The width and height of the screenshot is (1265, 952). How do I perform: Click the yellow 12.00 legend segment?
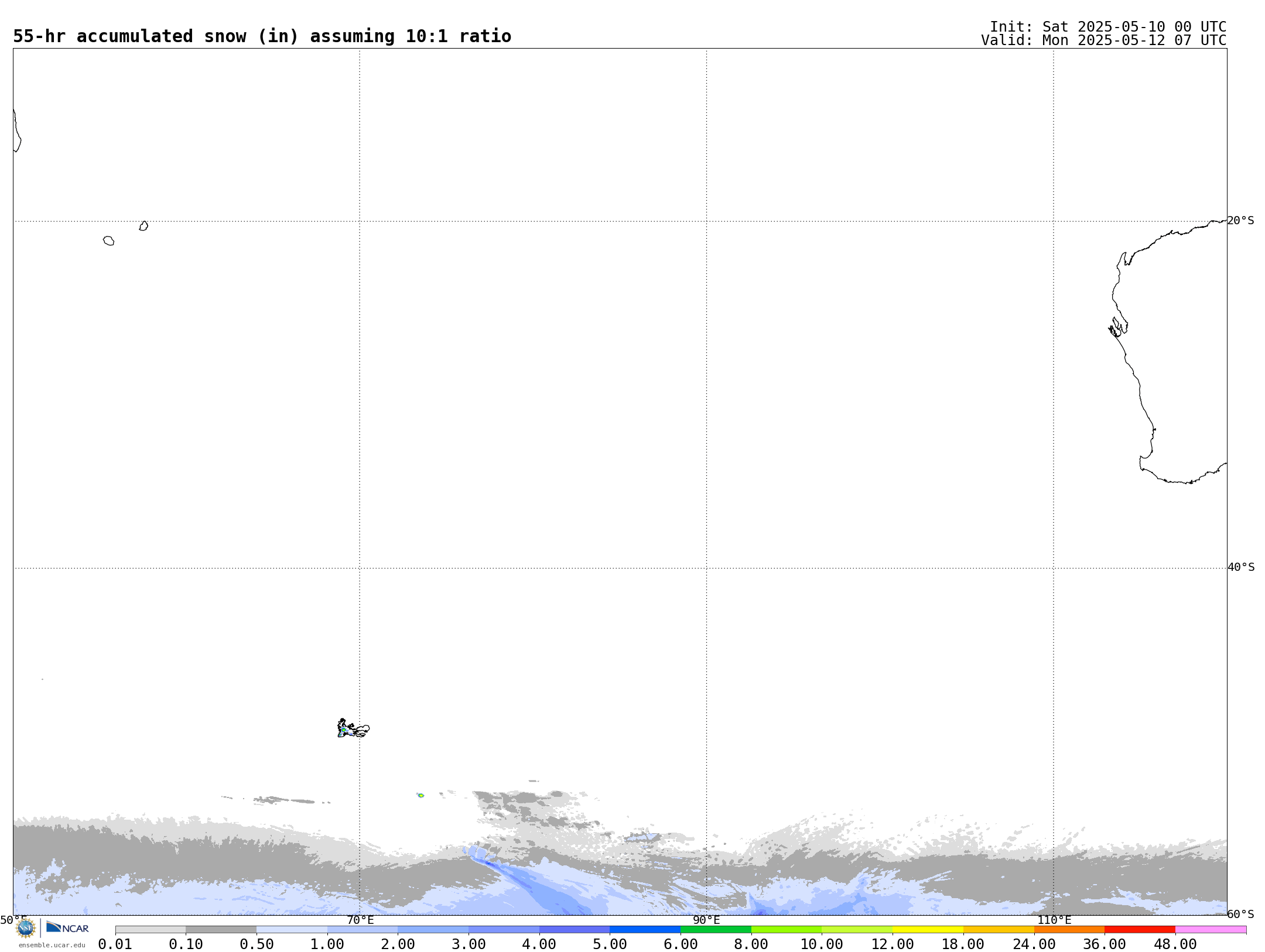928,930
